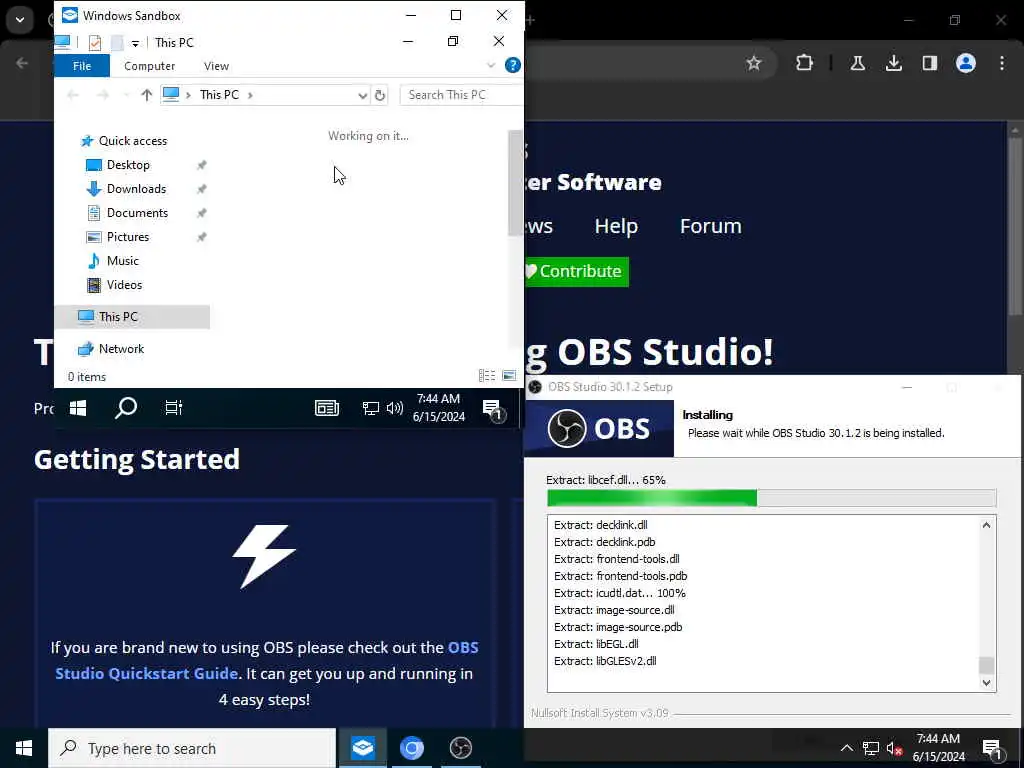Click the Search This PC field
The height and width of the screenshot is (768, 1024).
coord(461,95)
